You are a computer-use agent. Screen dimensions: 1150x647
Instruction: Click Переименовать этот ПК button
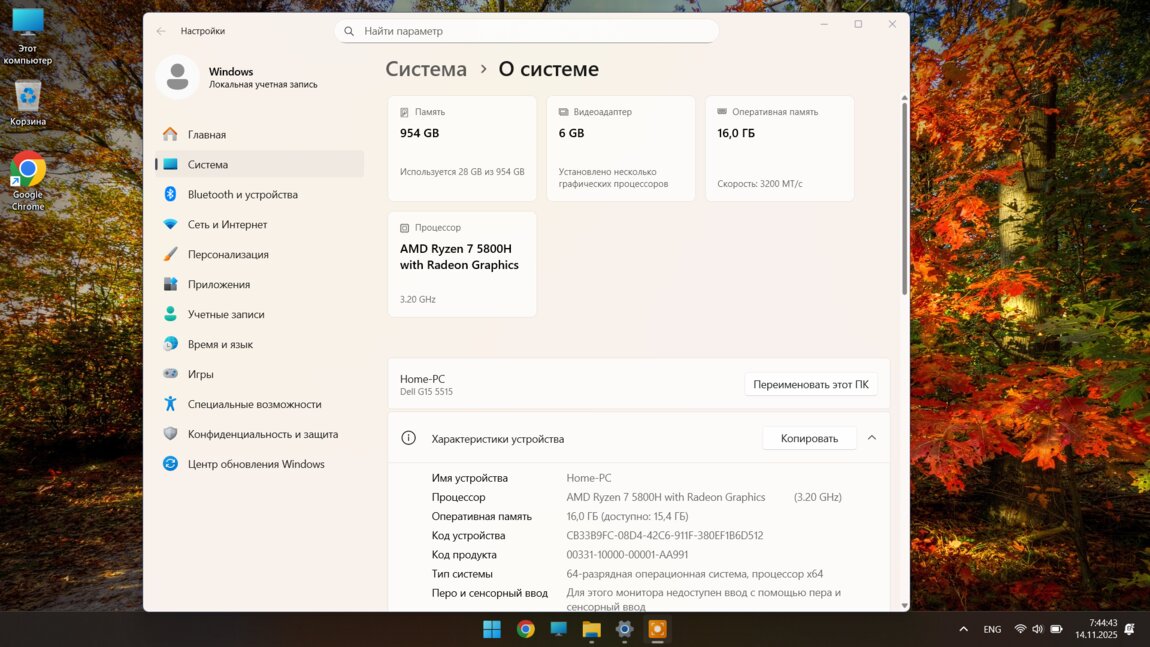click(x=810, y=385)
